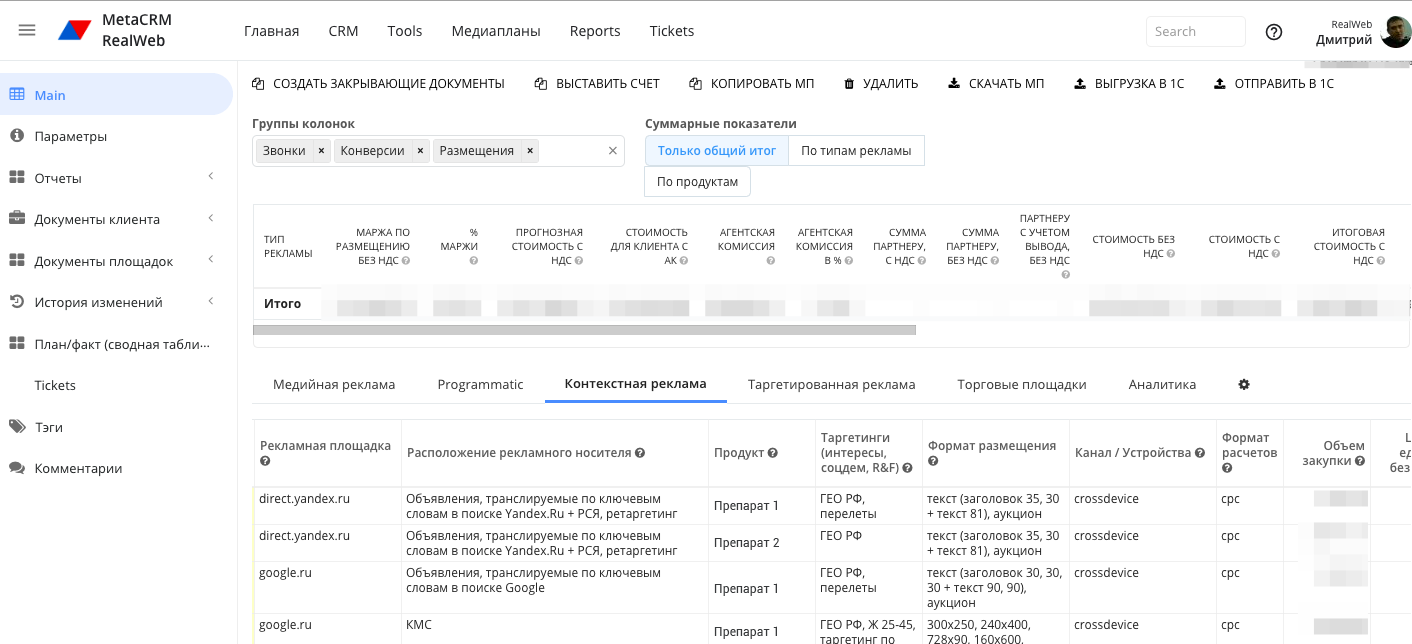
Task: Open Tickets in top navigation bar
Action: click(x=672, y=31)
